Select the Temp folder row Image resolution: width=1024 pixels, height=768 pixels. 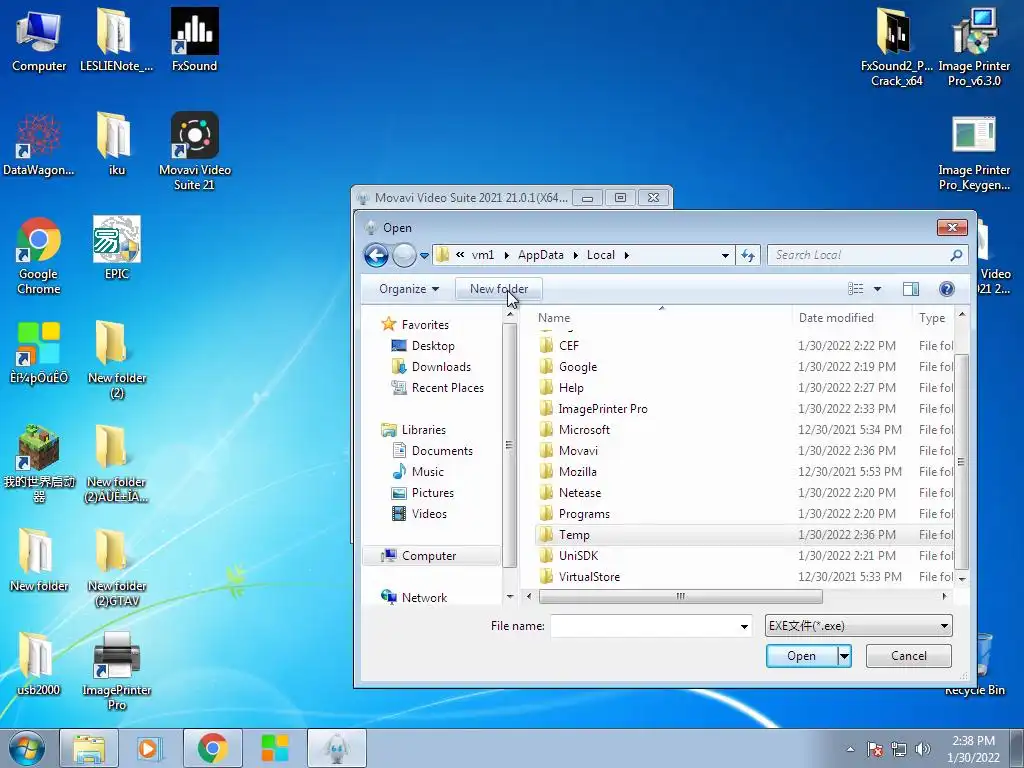click(x=743, y=535)
